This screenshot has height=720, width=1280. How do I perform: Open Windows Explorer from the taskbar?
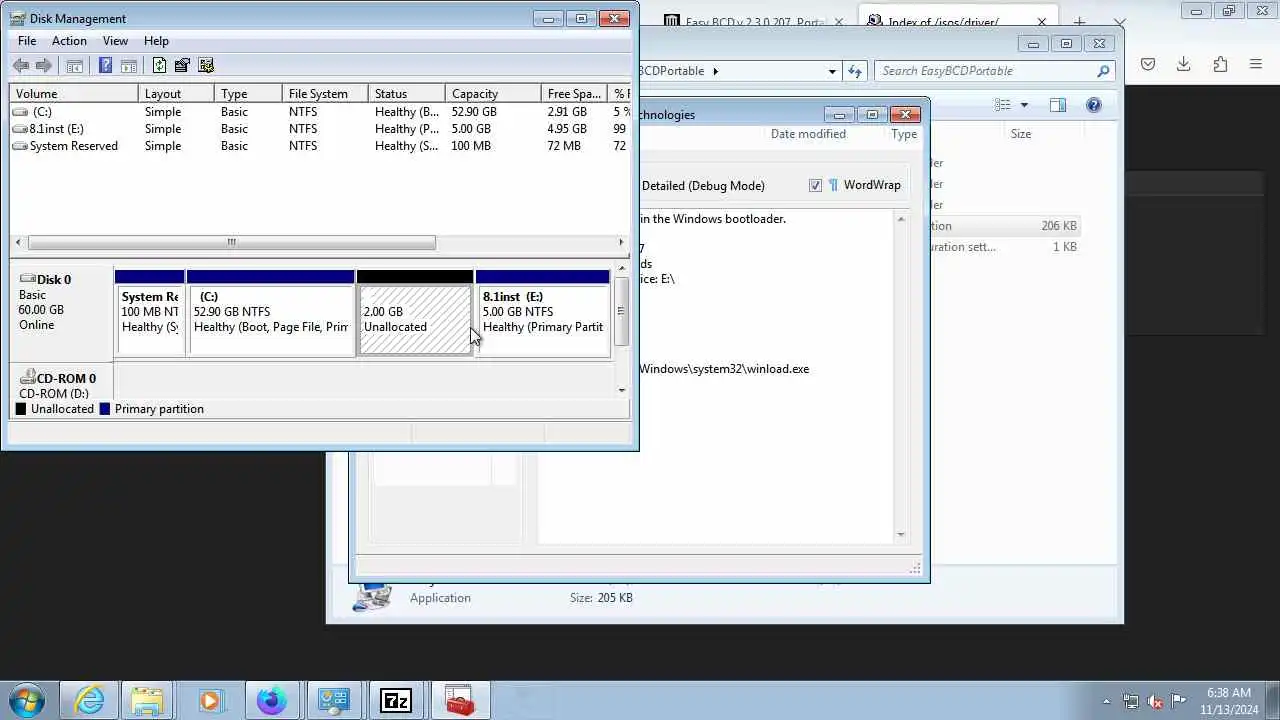(148, 700)
